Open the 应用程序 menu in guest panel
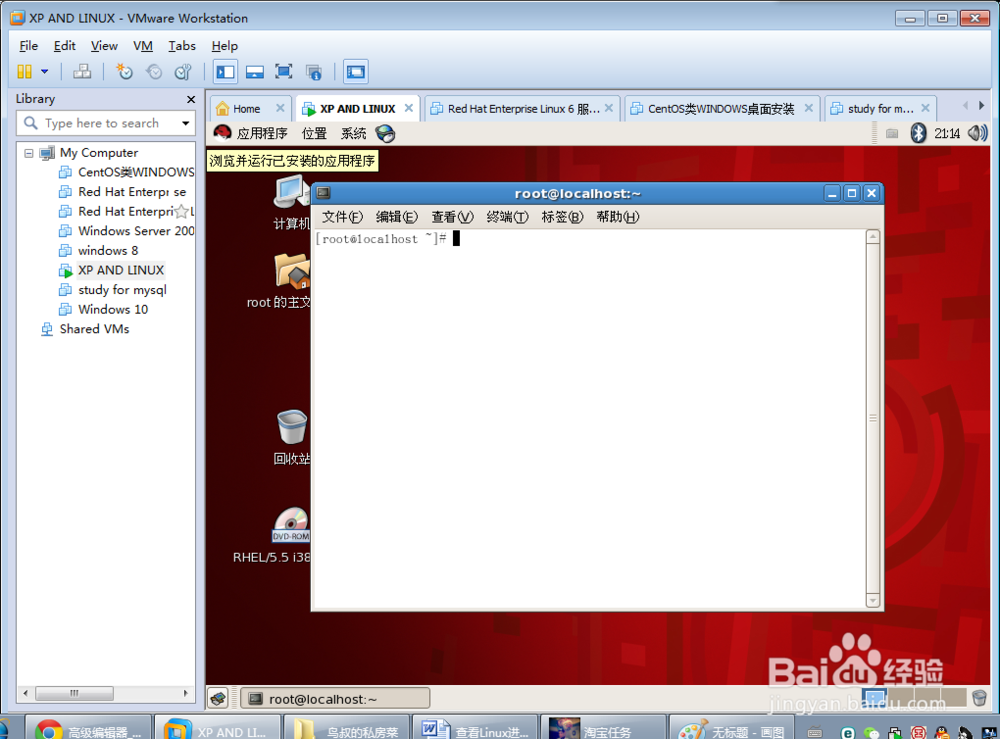The image size is (1000, 739). tap(262, 133)
